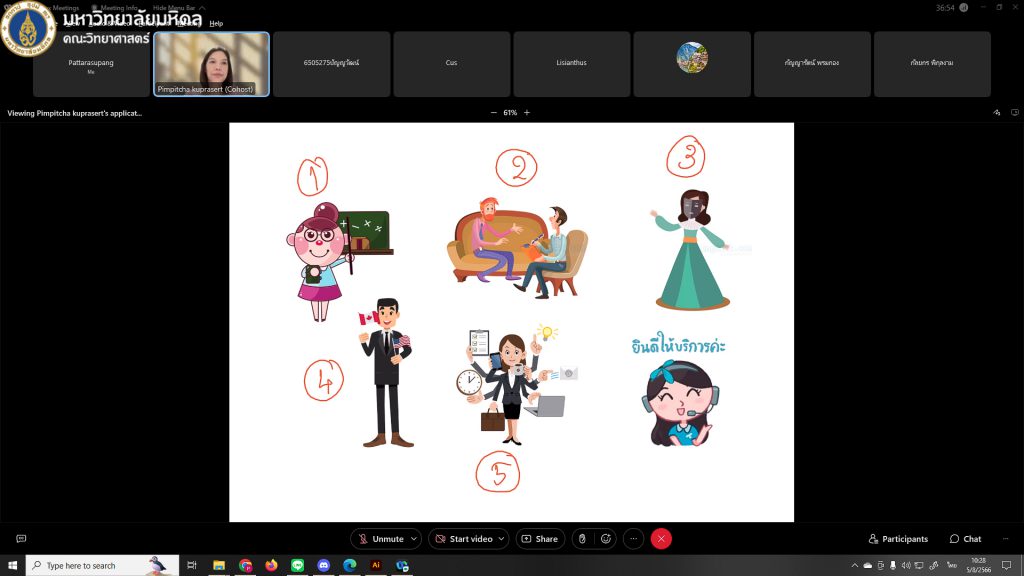The image size is (1024, 576).
Task: Zoom in shared content with plus button
Action: click(527, 113)
